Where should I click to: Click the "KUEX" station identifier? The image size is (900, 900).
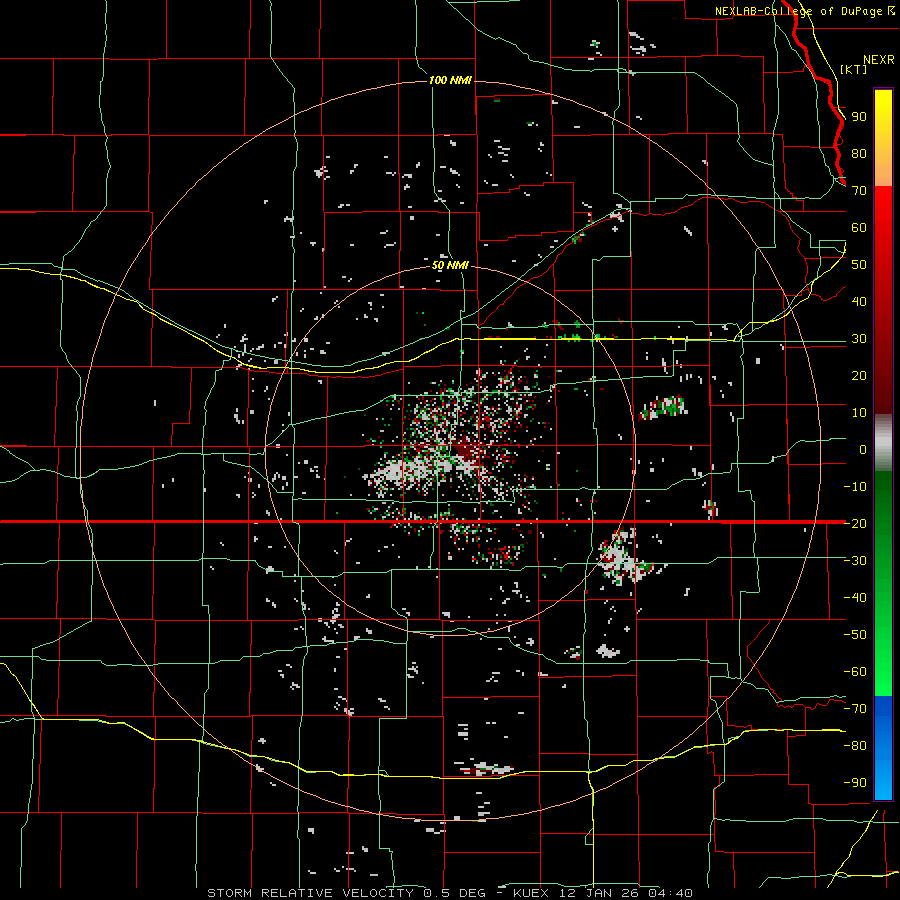(531, 893)
